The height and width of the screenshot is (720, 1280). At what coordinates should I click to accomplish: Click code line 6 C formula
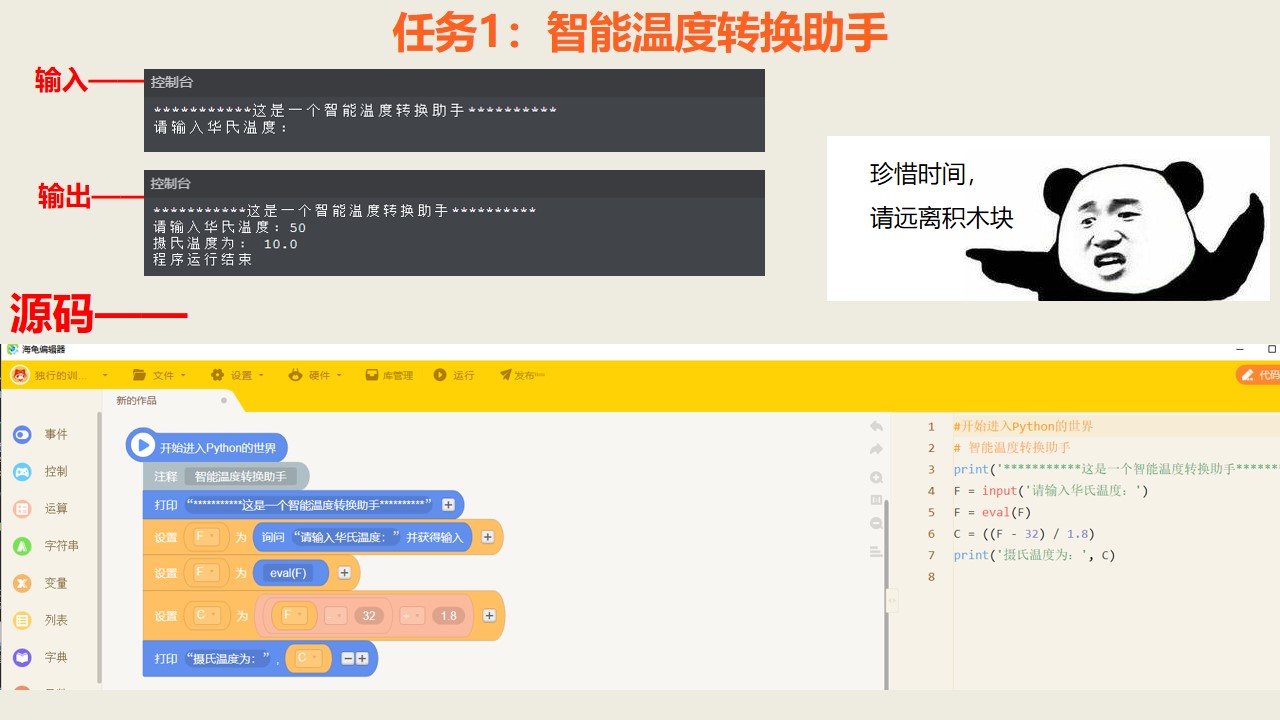(1024, 534)
